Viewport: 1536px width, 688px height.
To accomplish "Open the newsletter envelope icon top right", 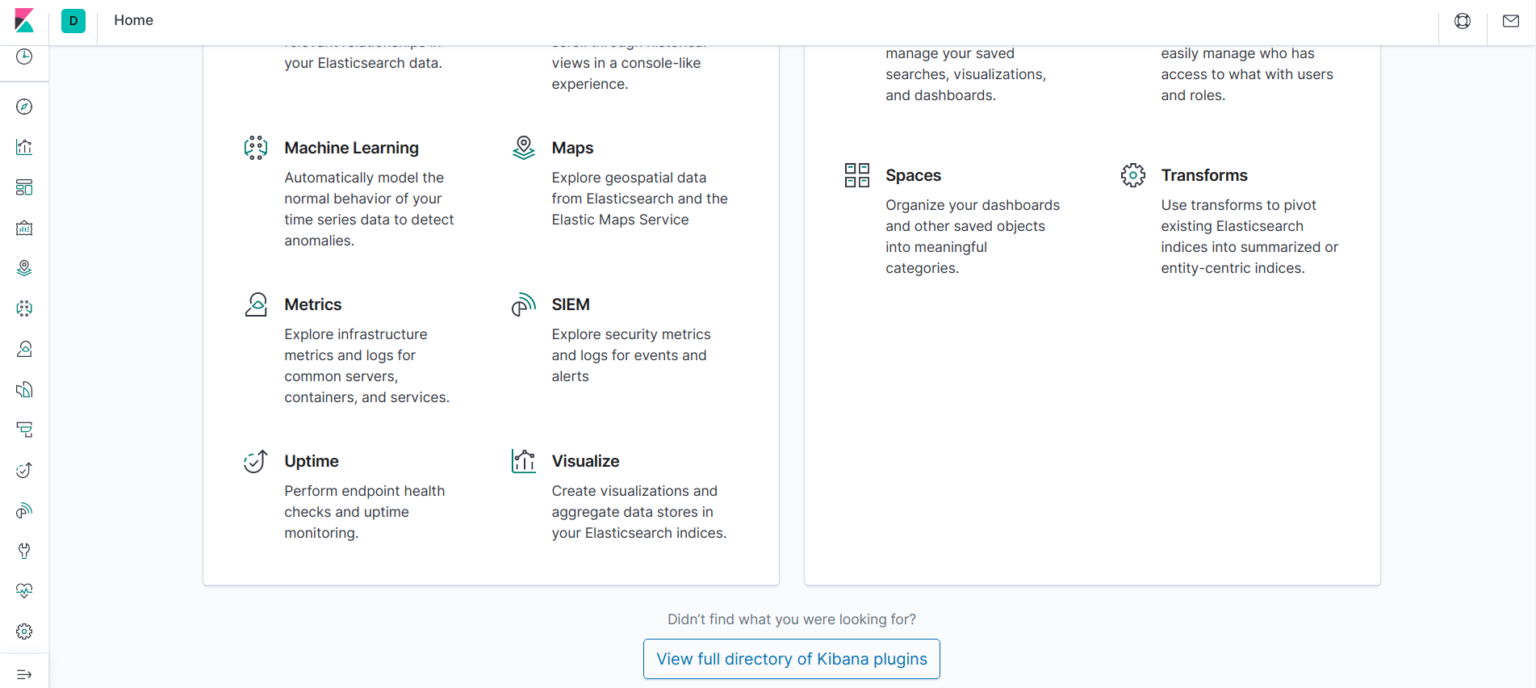I will [1510, 21].
